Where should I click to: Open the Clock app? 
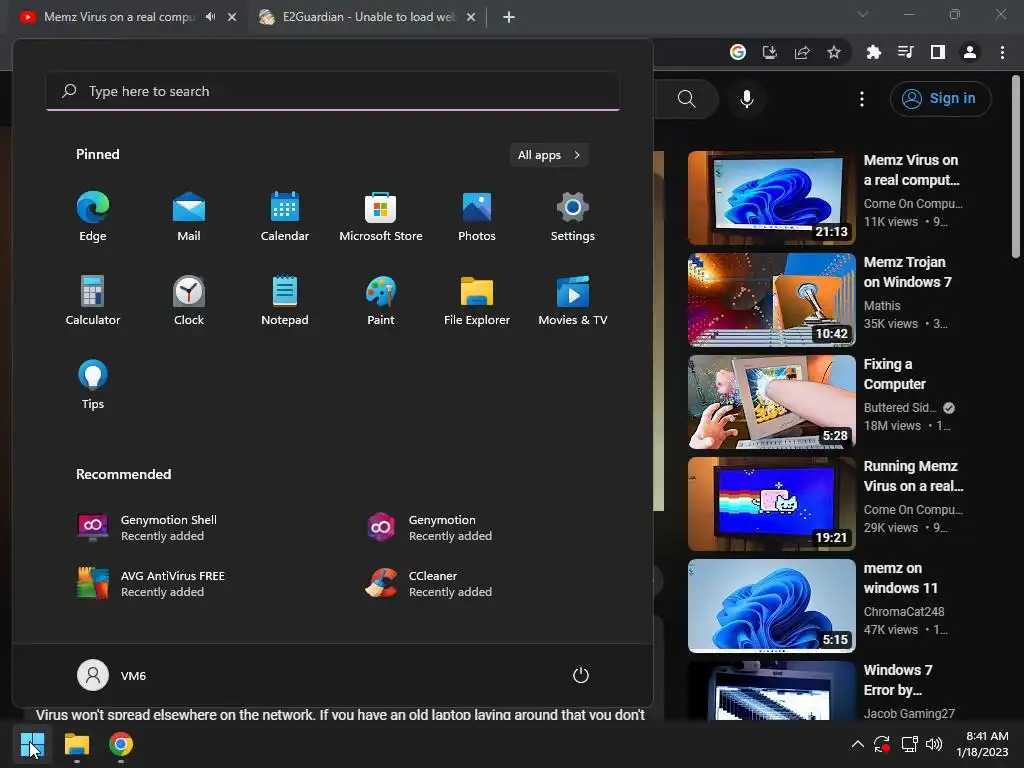(x=189, y=300)
